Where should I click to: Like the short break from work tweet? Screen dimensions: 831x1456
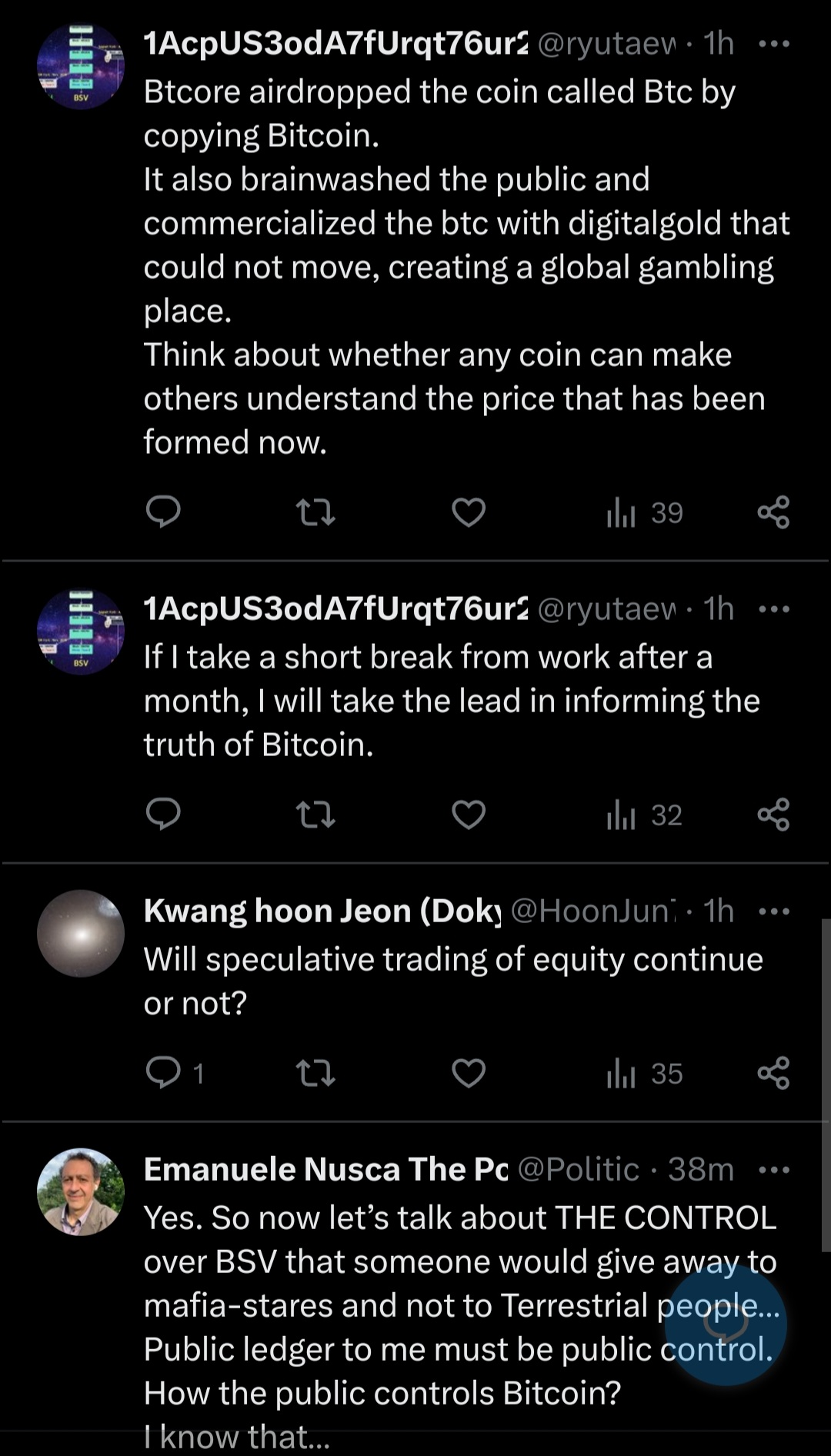[x=469, y=815]
